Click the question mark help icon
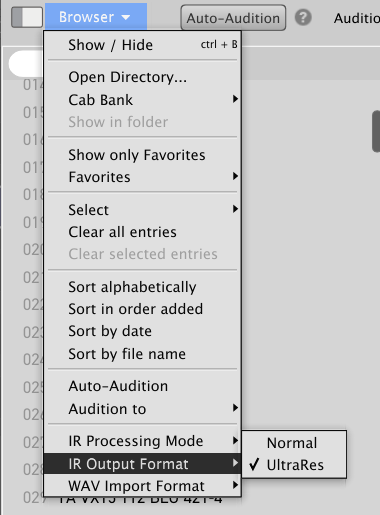This screenshot has width=380, height=515. click(x=303, y=17)
